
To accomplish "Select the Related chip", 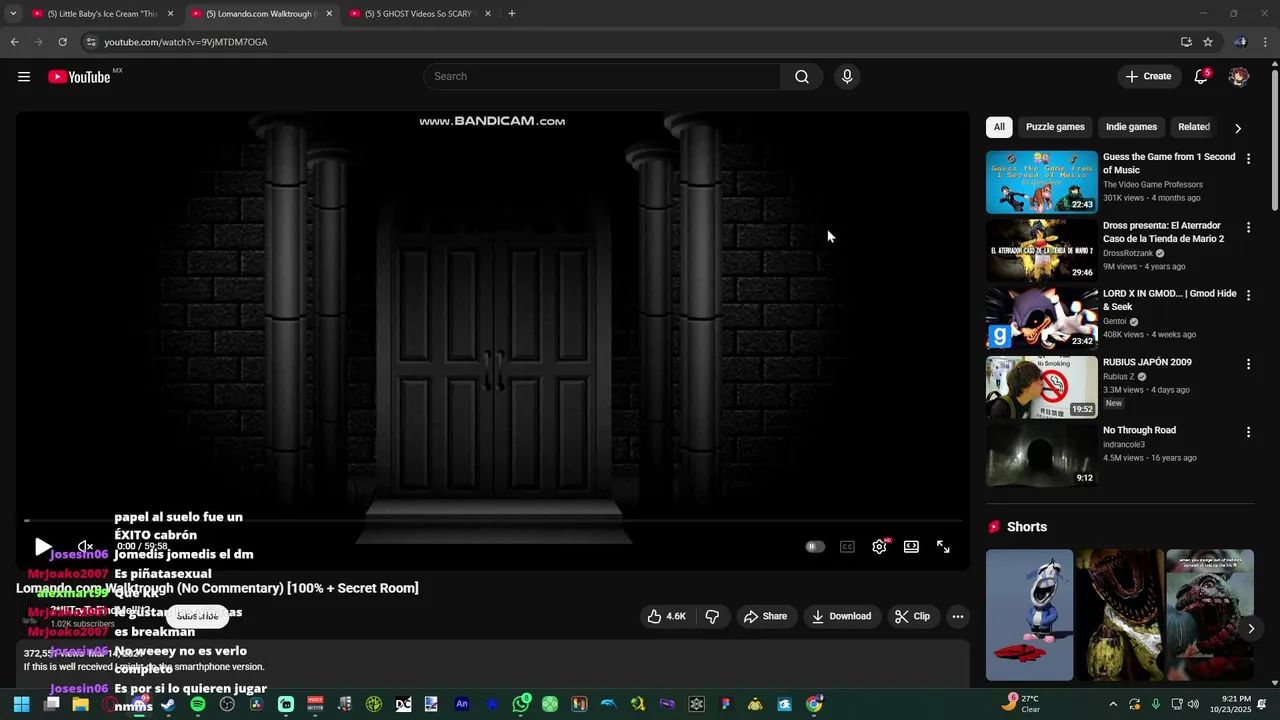I will coord(1194,127).
